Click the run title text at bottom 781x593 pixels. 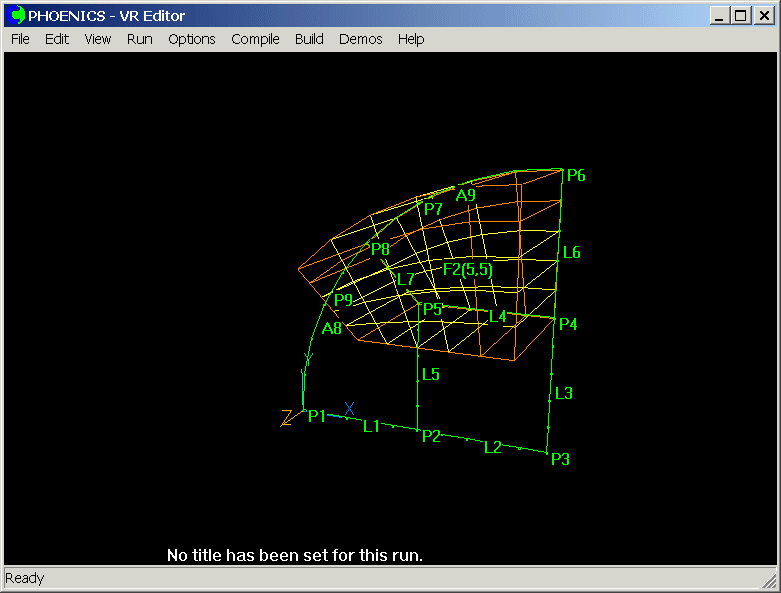click(295, 555)
